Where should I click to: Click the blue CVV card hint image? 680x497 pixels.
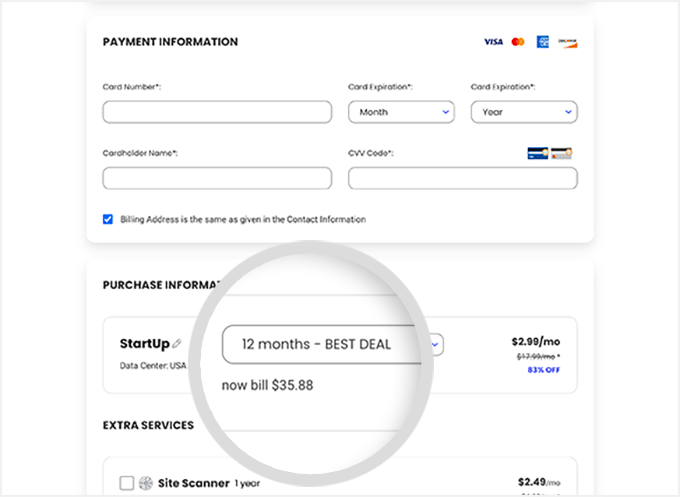(537, 153)
